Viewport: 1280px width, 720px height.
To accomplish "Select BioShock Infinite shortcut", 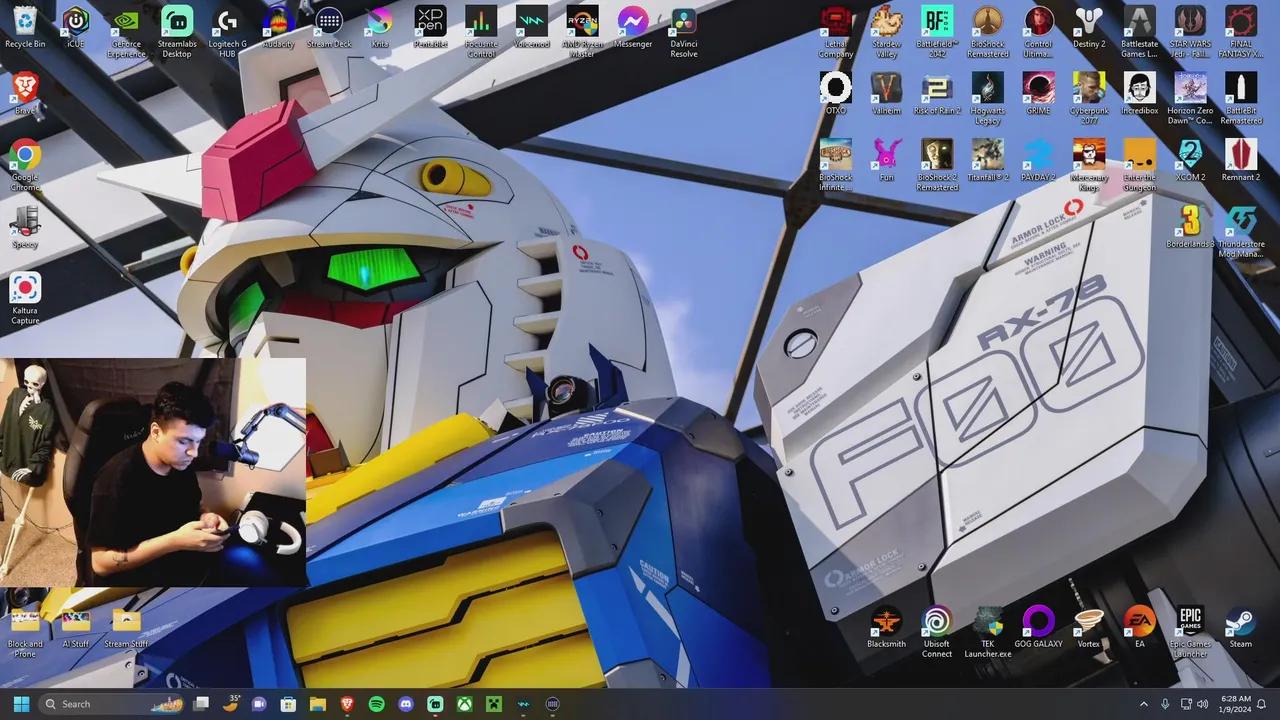I will pos(836,165).
